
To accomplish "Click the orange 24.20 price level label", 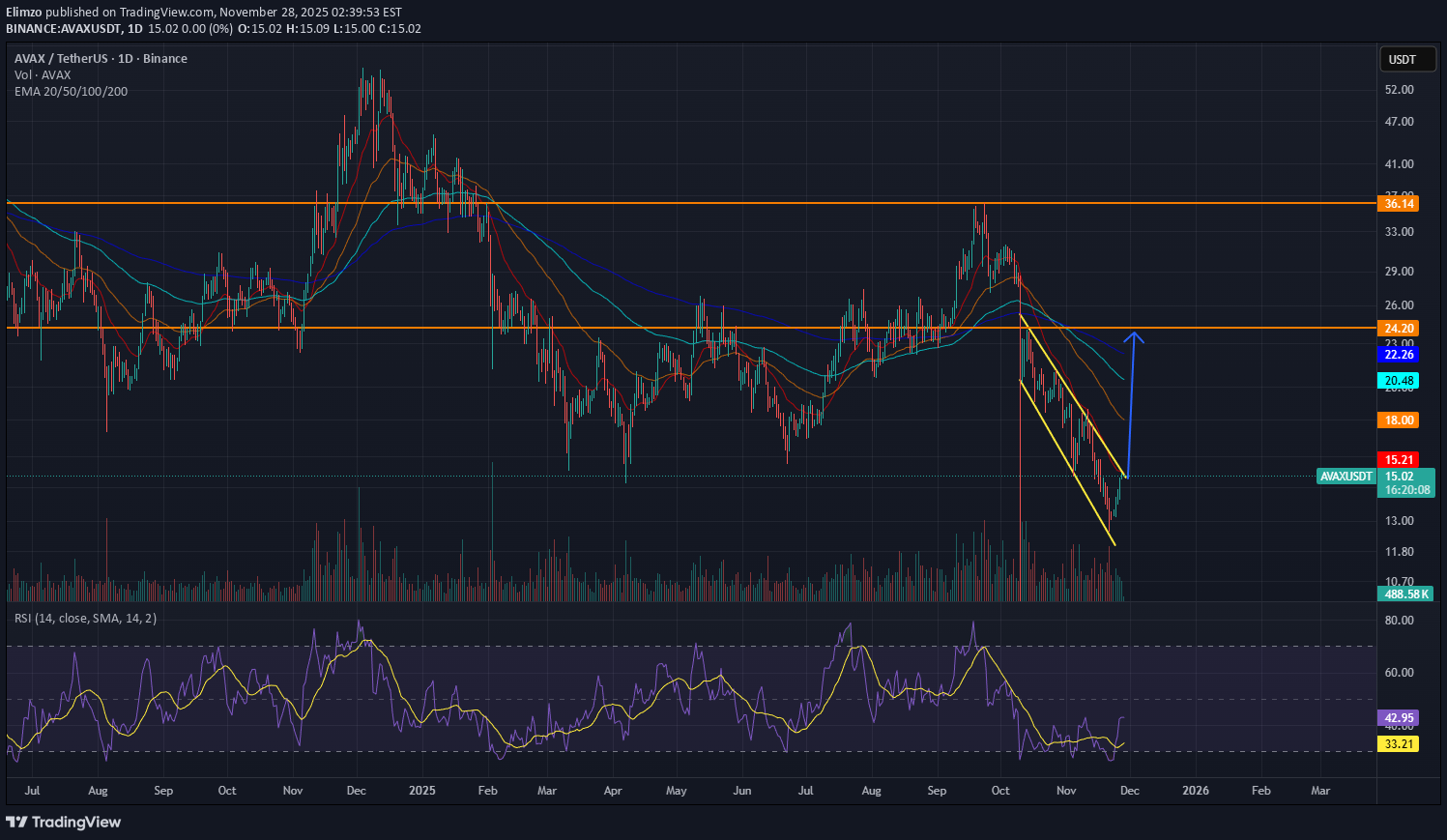I will 1399,329.
